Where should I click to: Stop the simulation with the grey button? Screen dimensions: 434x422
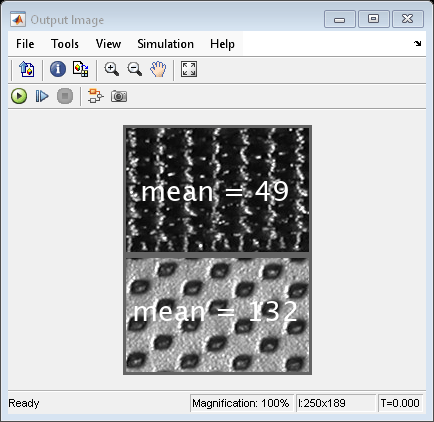coord(65,96)
